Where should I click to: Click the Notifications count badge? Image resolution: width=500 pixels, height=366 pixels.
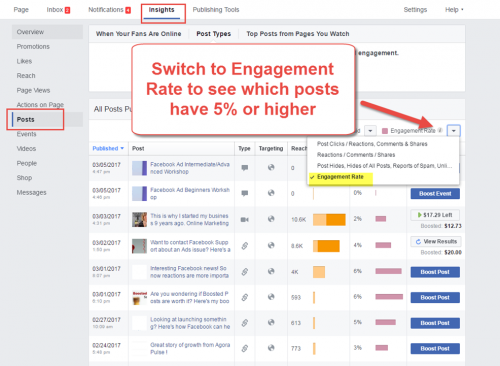tap(128, 10)
